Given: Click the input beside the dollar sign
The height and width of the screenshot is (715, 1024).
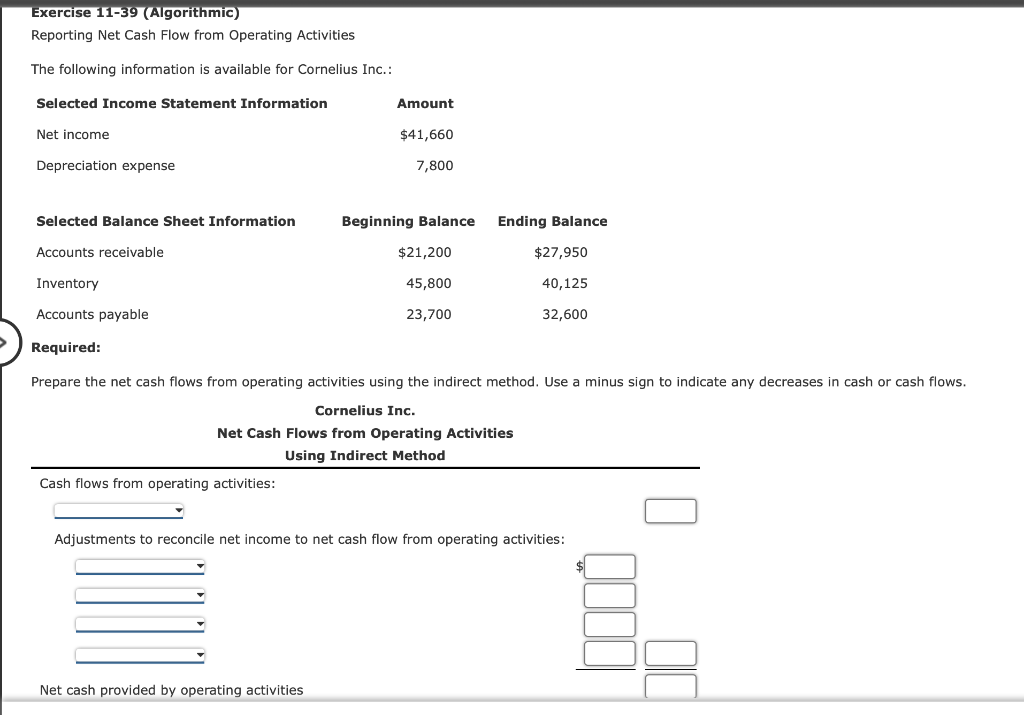Looking at the screenshot, I should [x=609, y=566].
